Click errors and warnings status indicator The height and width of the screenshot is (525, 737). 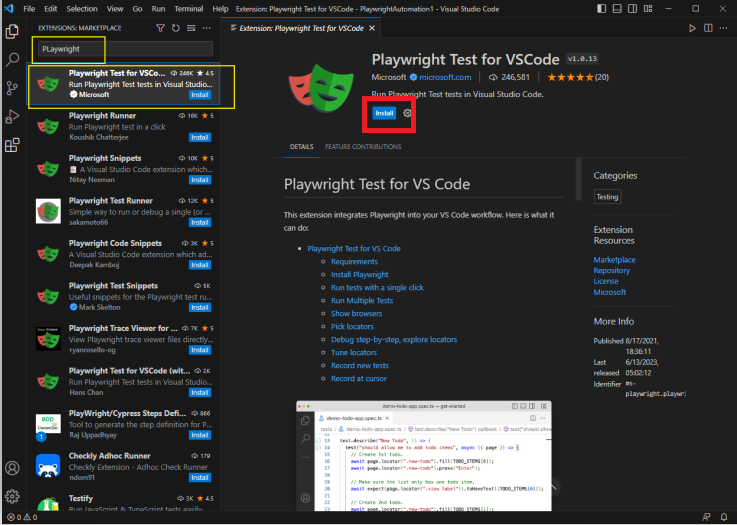click(22, 517)
